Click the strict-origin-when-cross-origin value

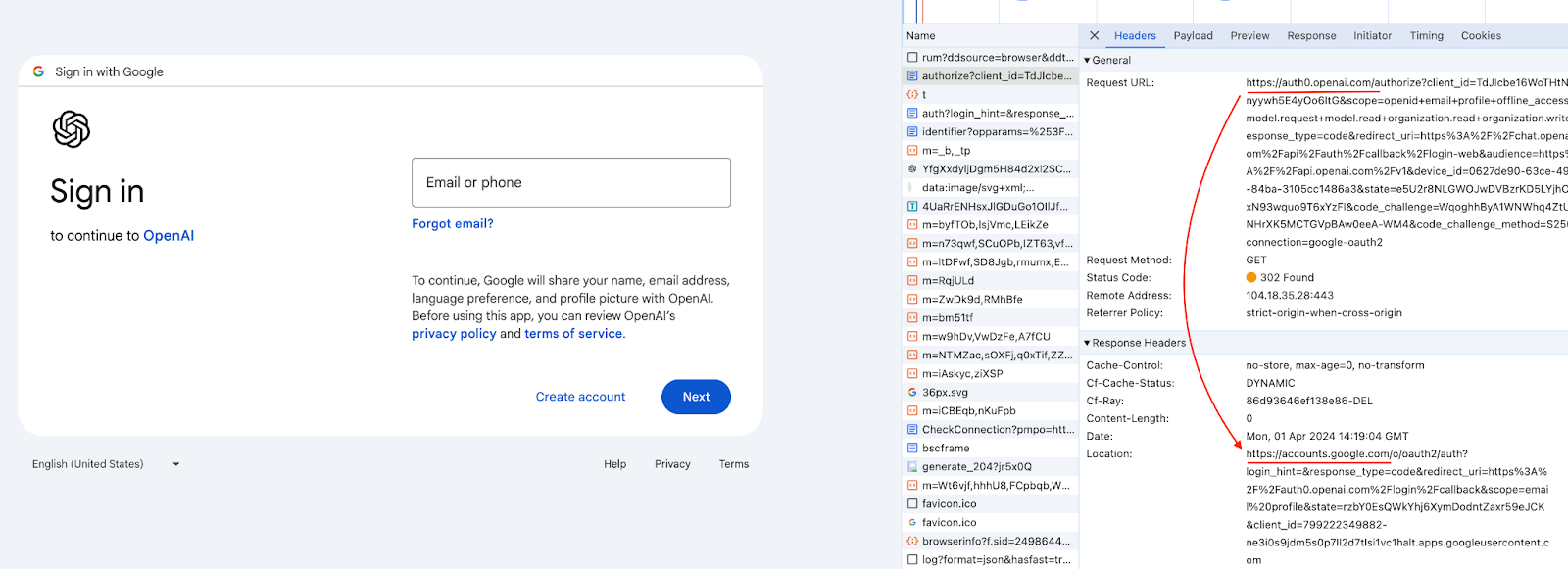[1324, 313]
